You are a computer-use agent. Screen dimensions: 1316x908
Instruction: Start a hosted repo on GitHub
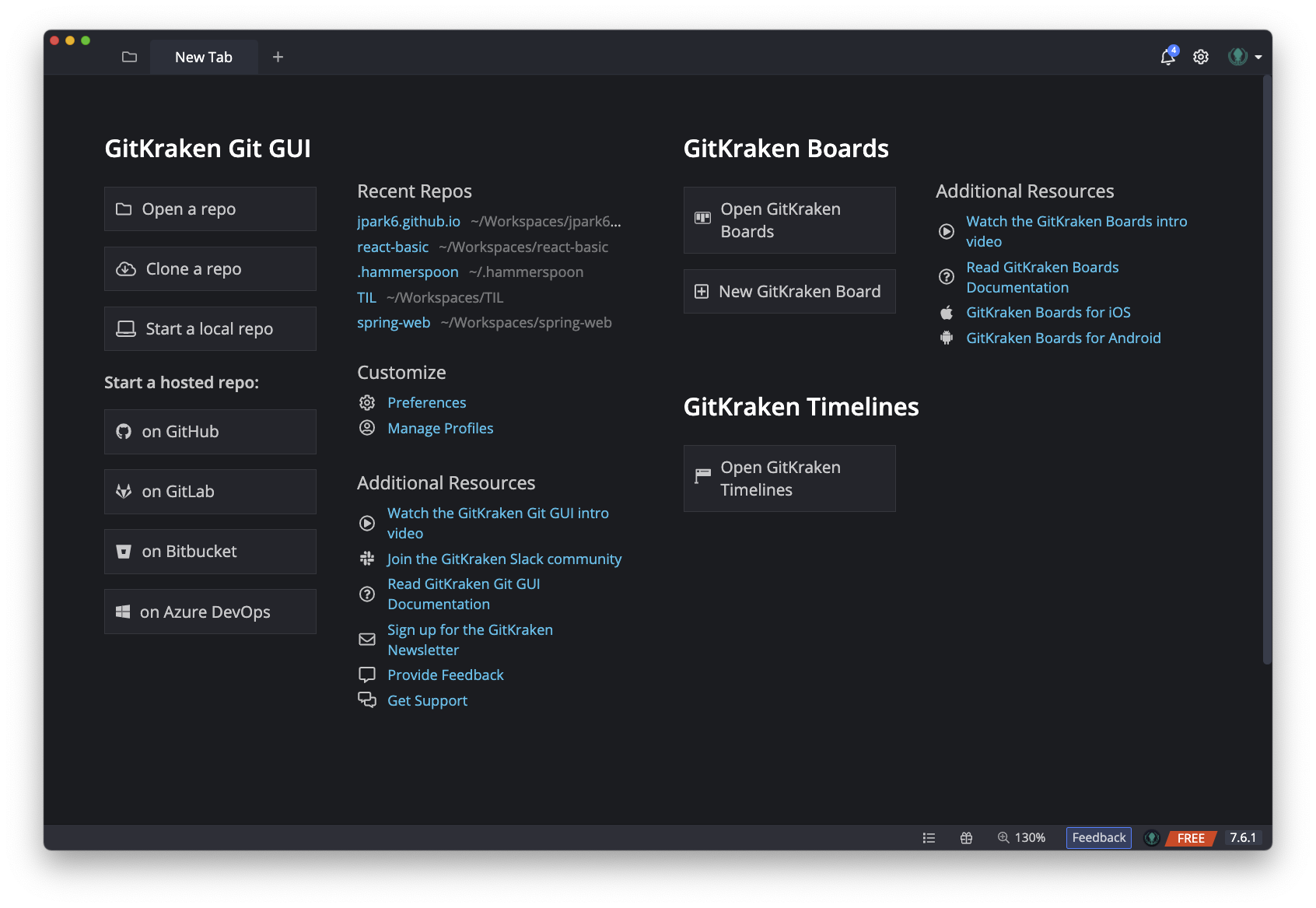pos(210,432)
